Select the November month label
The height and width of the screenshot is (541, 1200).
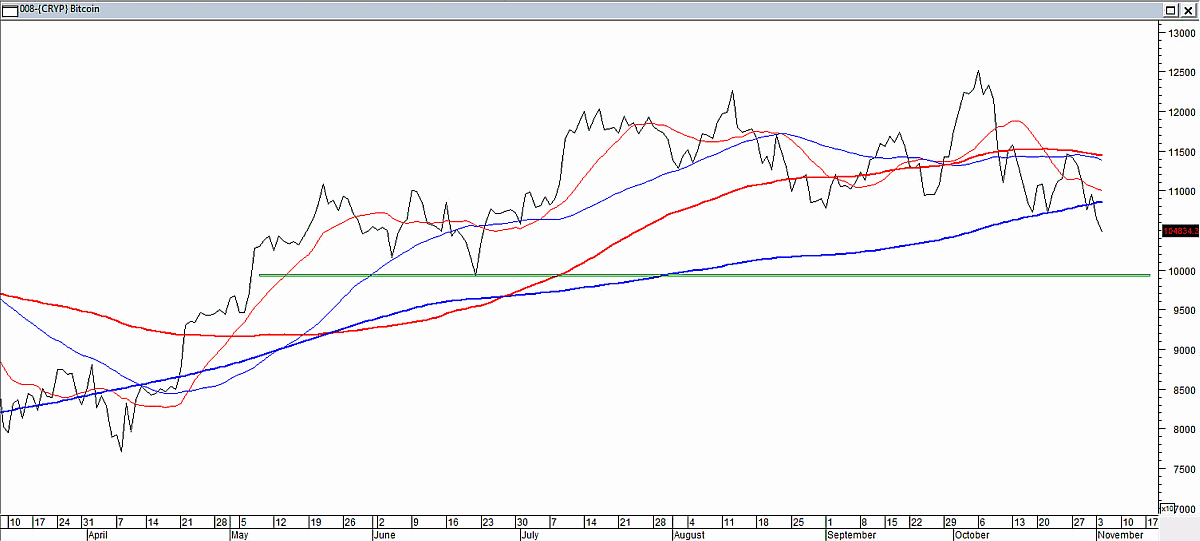pyautogui.click(x=1118, y=535)
